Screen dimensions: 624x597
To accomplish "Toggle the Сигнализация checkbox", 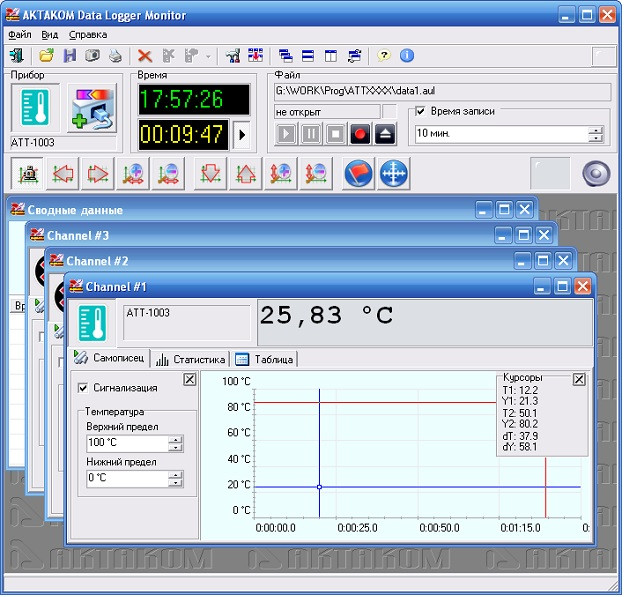I will (83, 388).
